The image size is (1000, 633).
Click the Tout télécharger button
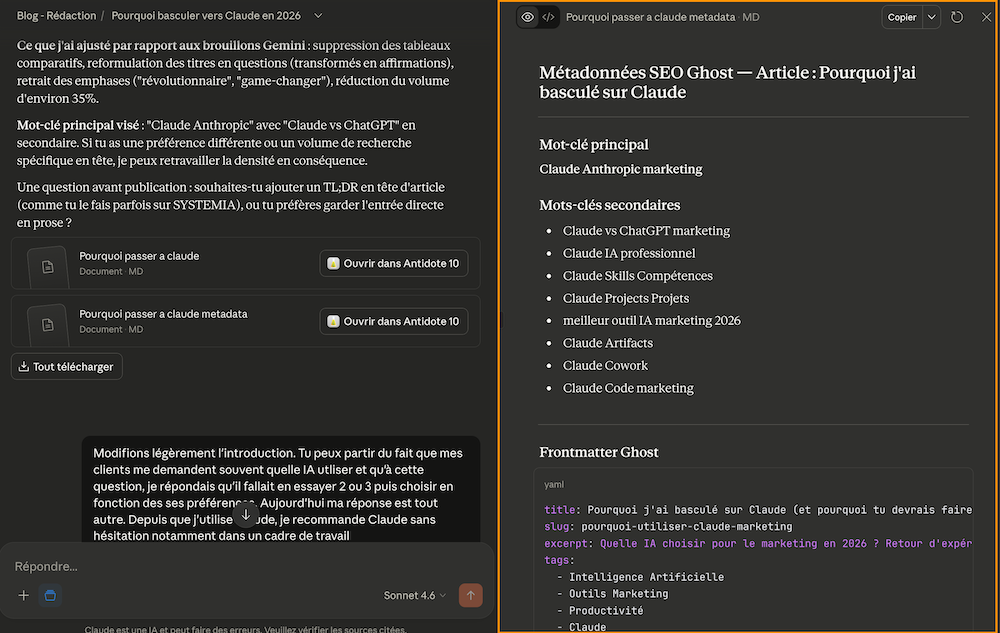[x=66, y=367]
